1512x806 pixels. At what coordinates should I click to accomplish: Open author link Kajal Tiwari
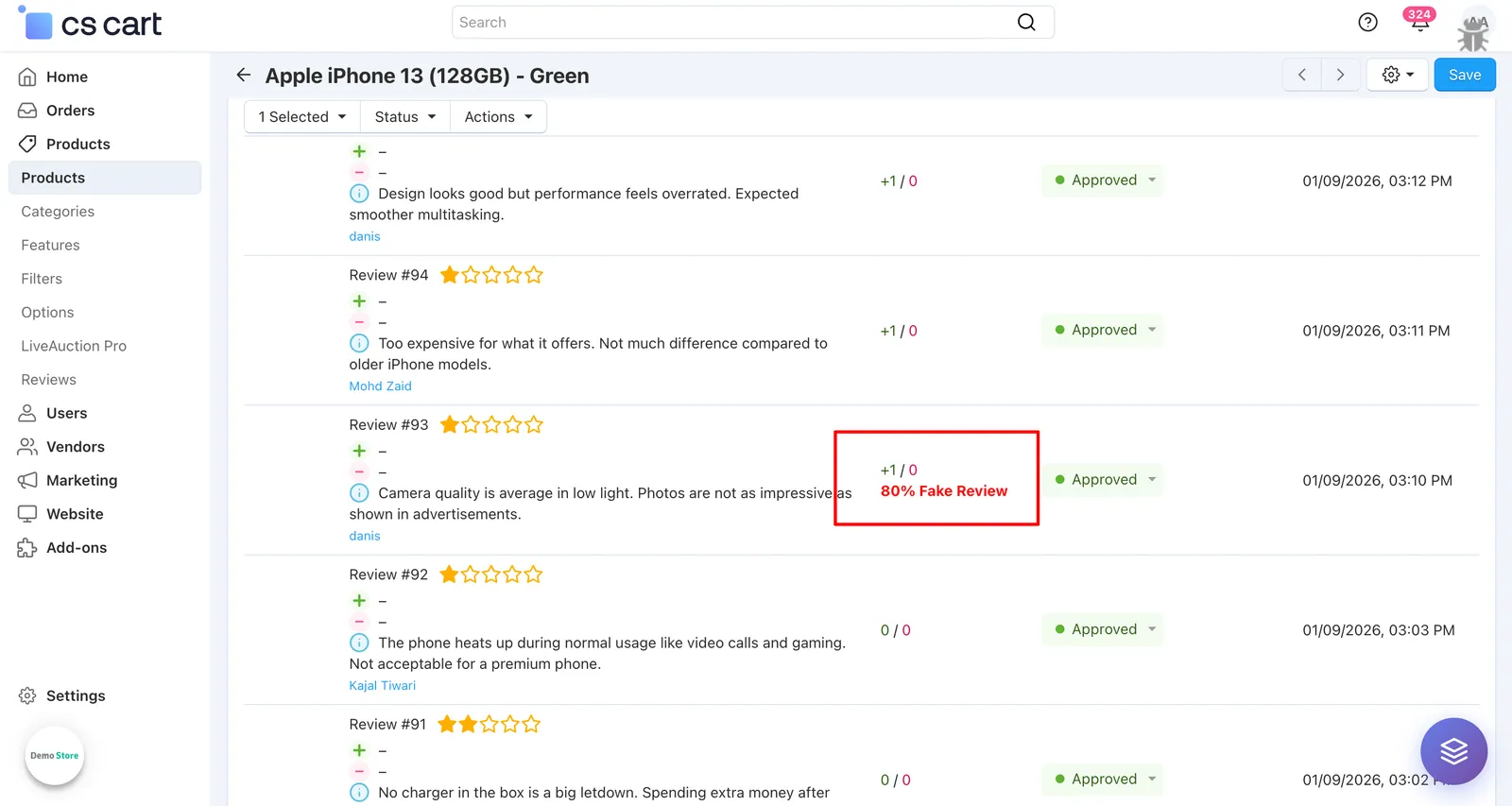tap(382, 685)
